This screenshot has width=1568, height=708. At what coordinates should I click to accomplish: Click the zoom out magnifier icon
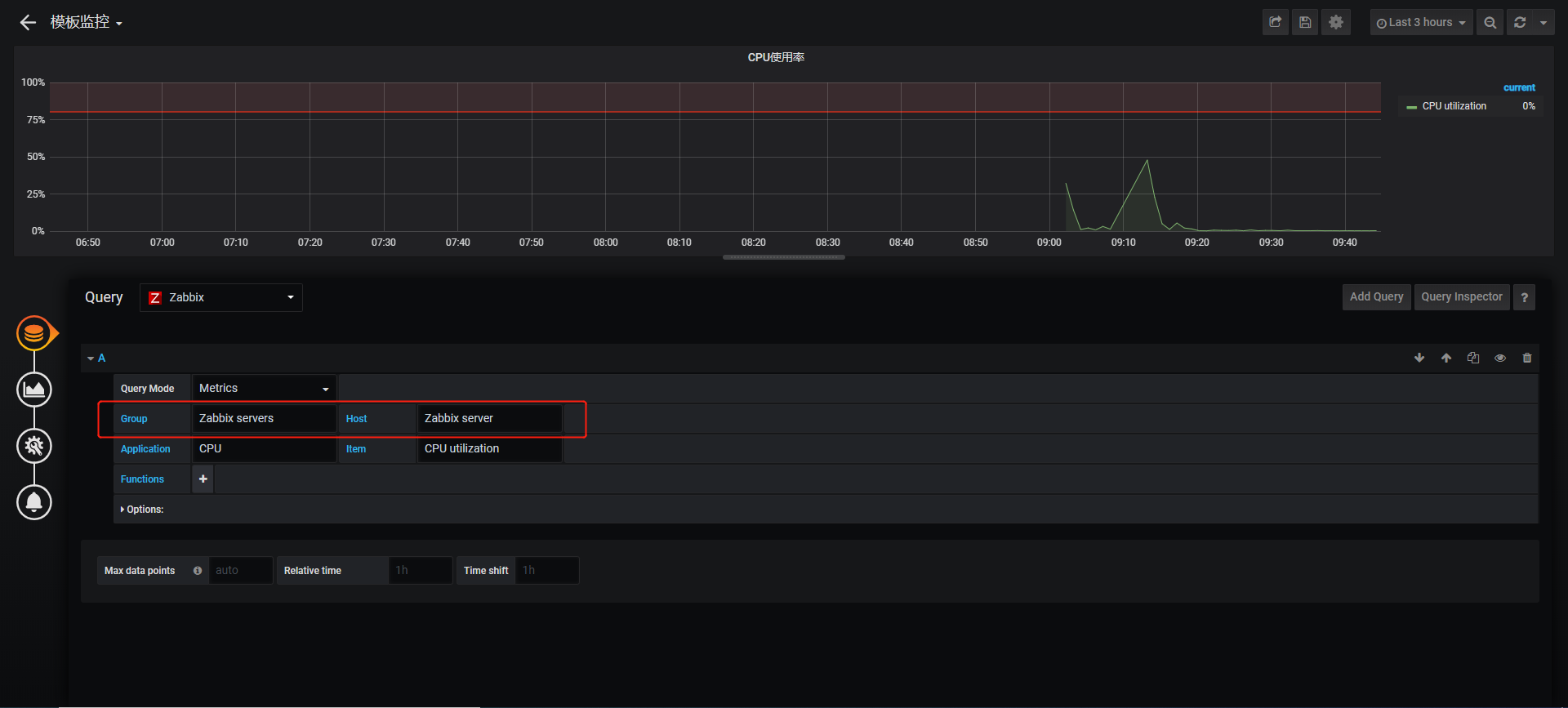(x=1490, y=23)
